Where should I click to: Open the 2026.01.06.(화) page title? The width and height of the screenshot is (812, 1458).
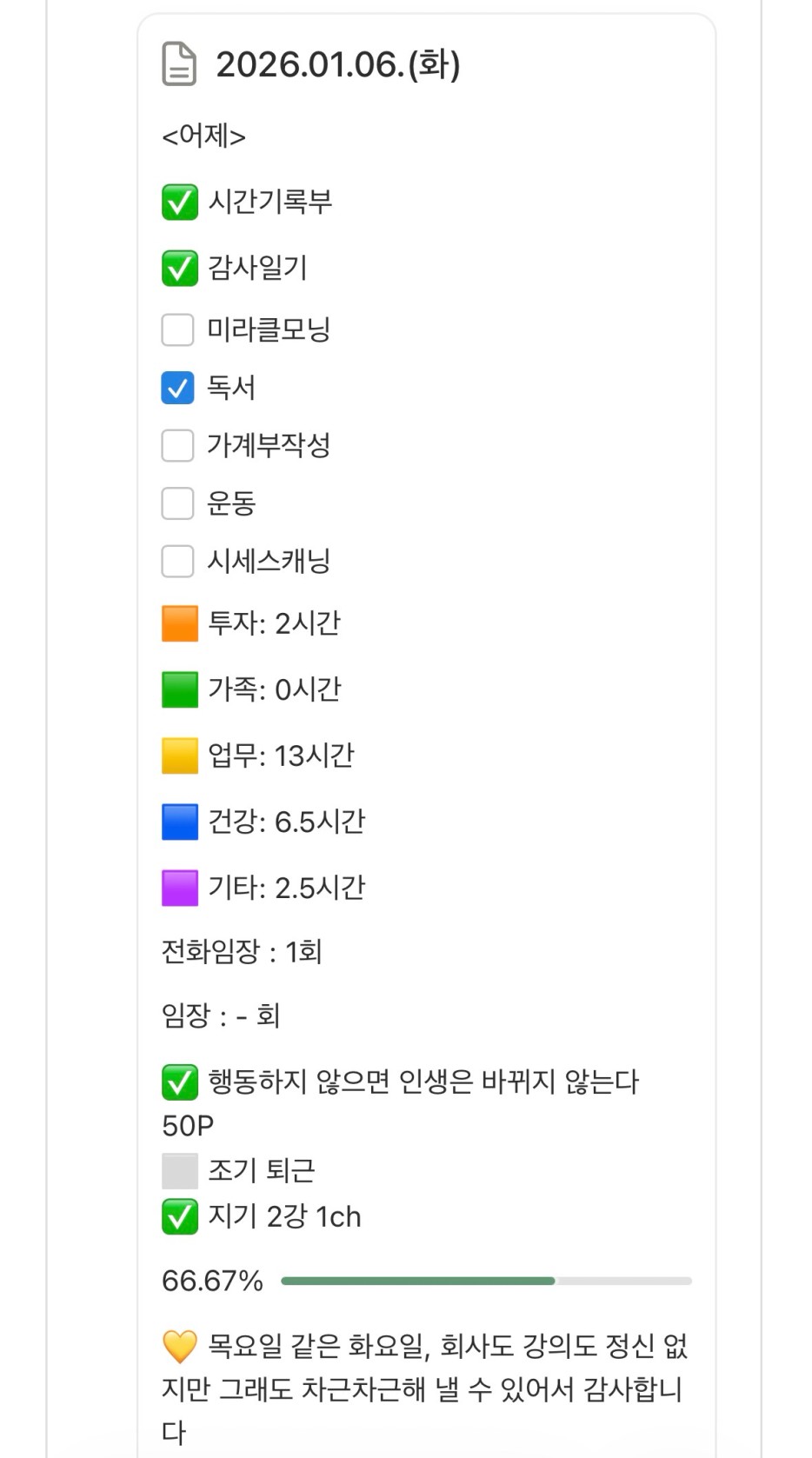[338, 64]
